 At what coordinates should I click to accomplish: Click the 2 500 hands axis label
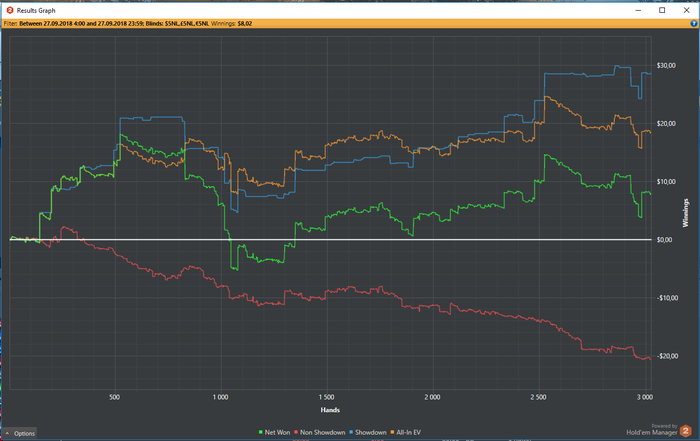(x=538, y=397)
